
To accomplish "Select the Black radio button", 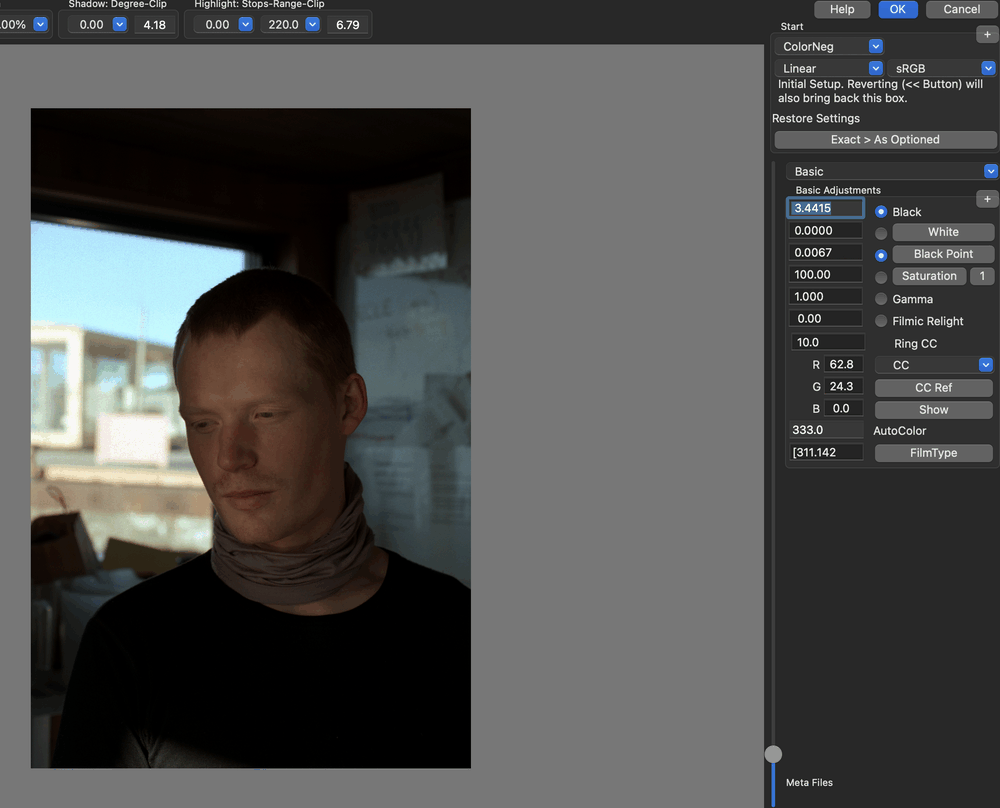I will (x=881, y=212).
